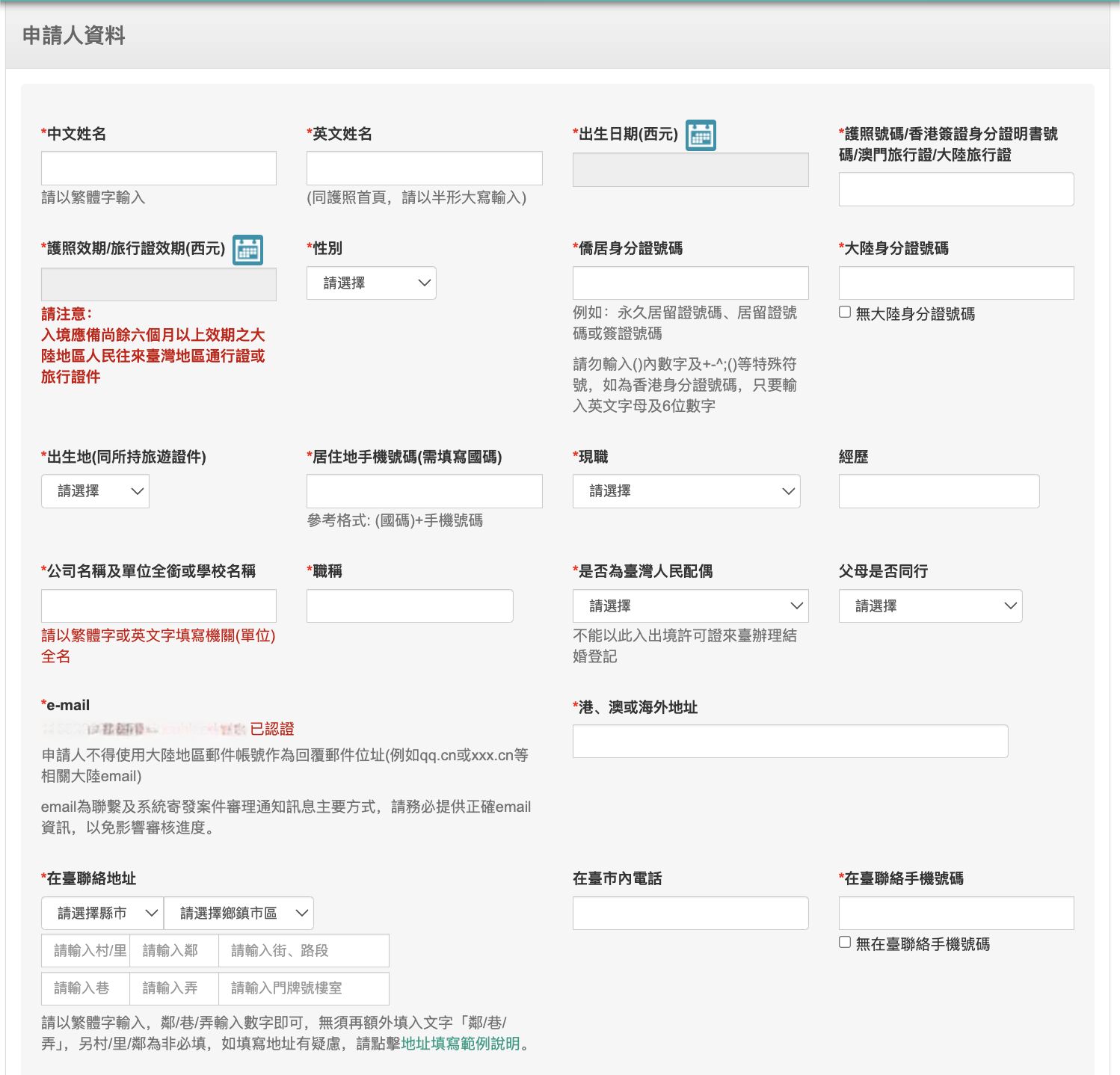The height and width of the screenshot is (1075, 1120).
Task: Check the 無在臺聯絡手機號碼 checkbox
Action: point(844,943)
